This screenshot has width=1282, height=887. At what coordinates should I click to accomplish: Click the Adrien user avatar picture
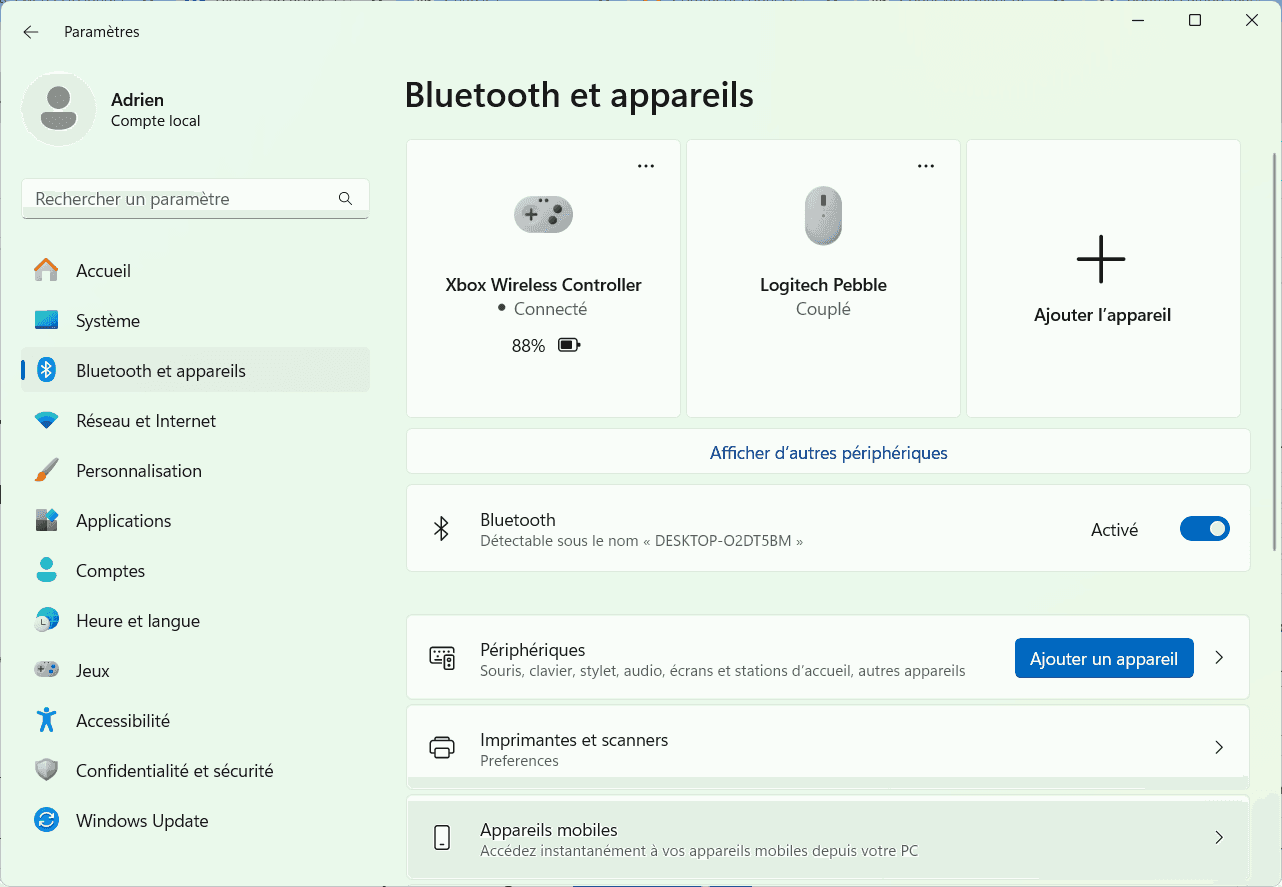pyautogui.click(x=59, y=109)
